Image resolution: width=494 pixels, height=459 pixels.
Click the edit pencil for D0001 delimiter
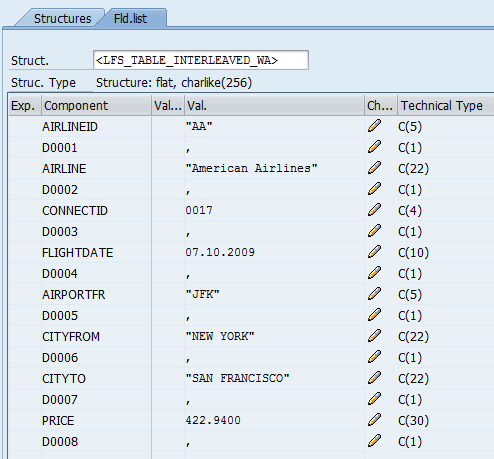[374, 147]
